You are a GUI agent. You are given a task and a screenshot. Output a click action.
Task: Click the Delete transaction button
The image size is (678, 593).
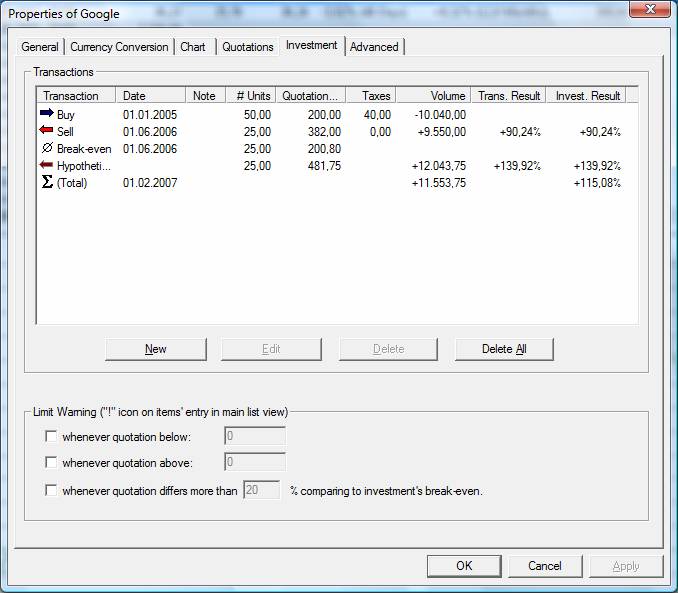pyautogui.click(x=388, y=349)
